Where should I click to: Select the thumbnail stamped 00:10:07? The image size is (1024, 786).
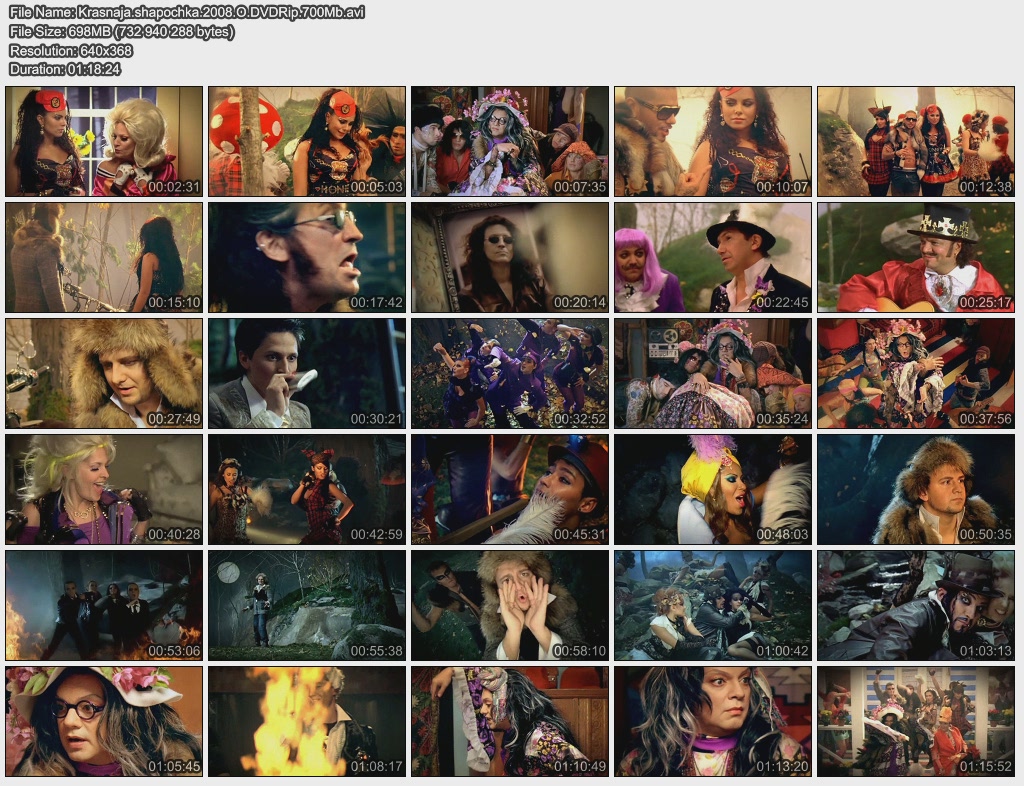713,142
